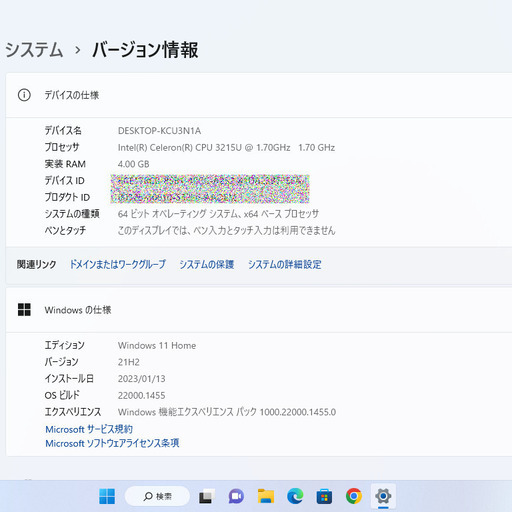Click the 実装 RAM label
This screenshot has height=512, width=512.
pos(65,164)
